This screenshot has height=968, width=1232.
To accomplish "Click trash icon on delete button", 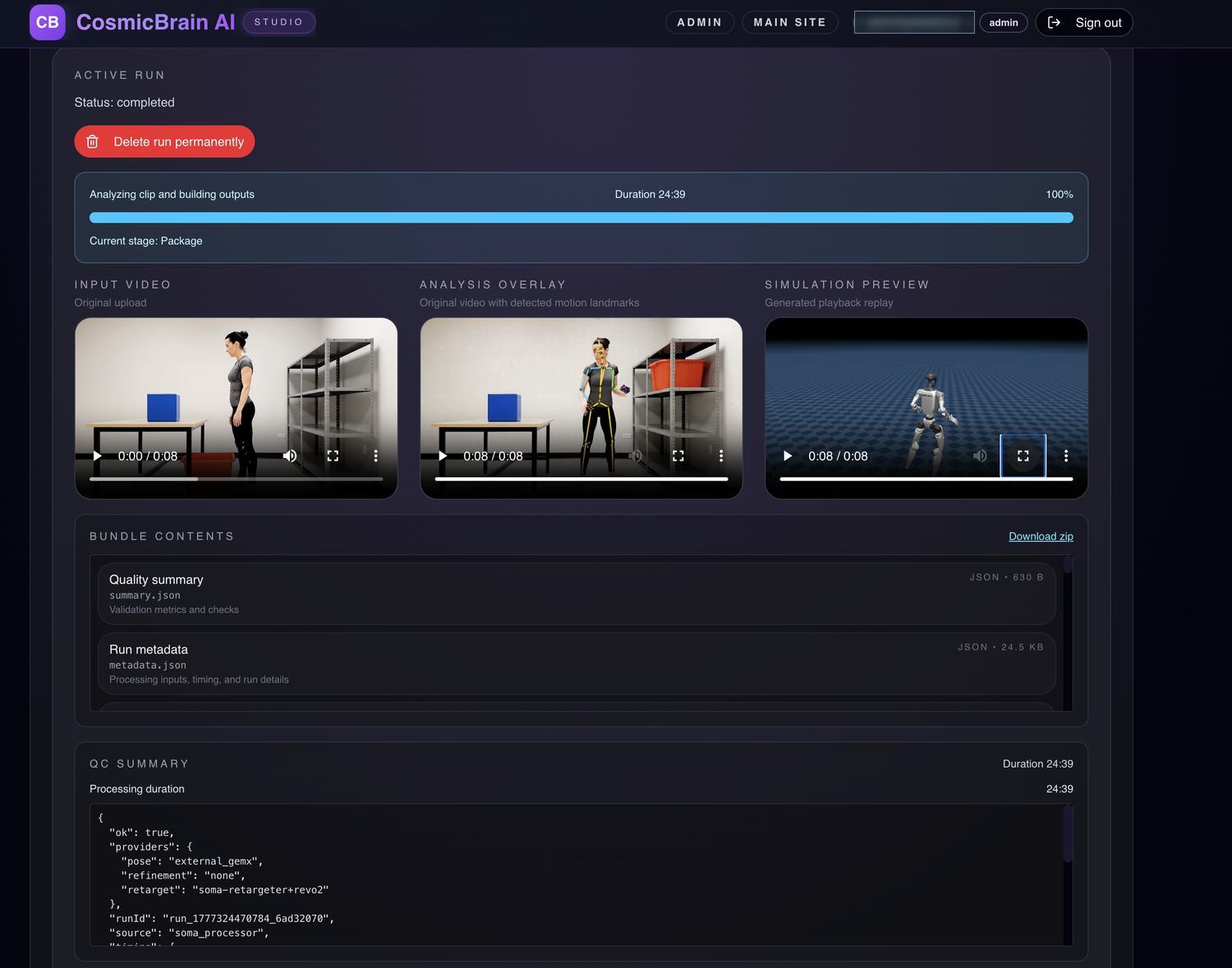I will click(93, 141).
